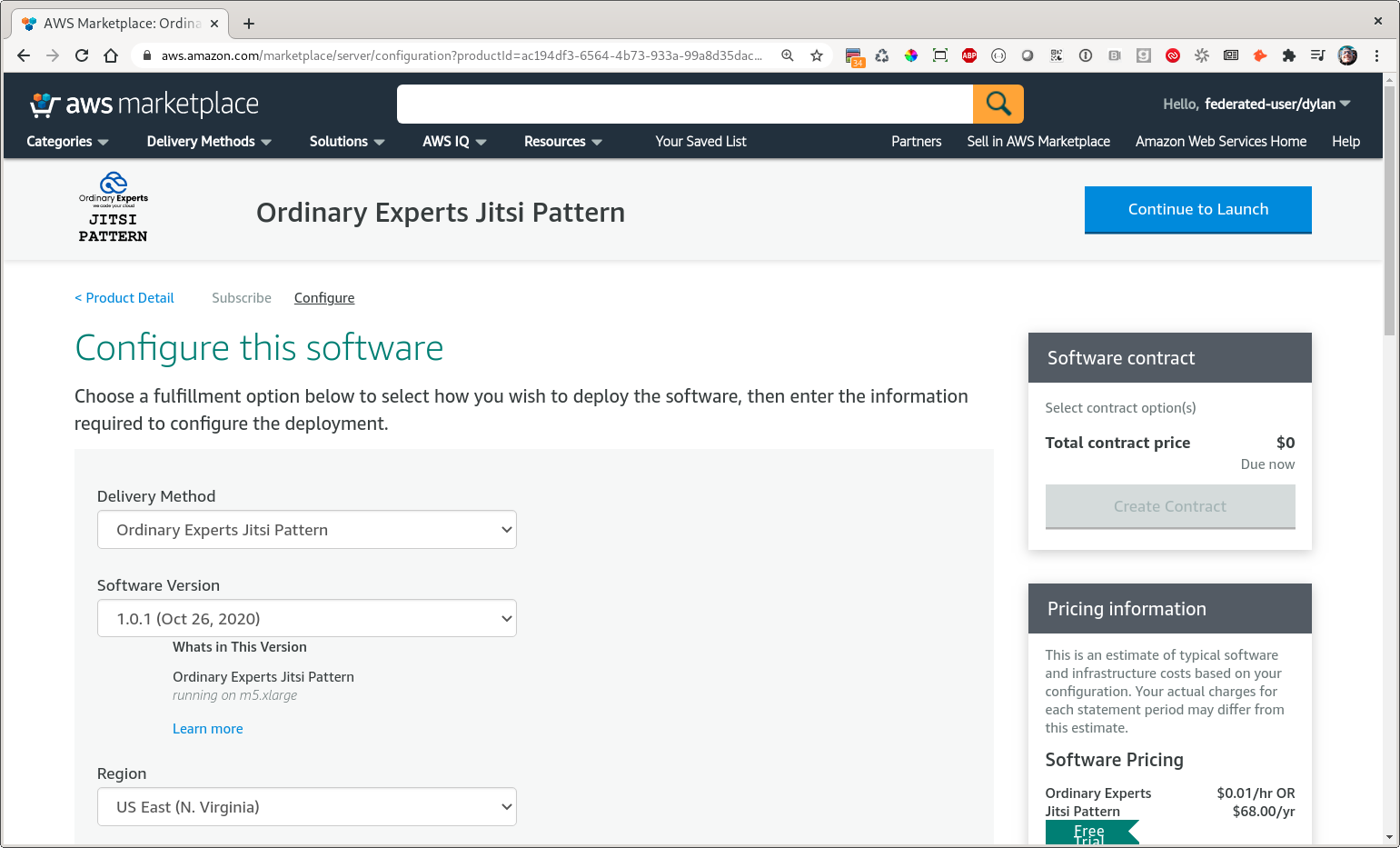Open the federated-user/dylan account dropdown

click(x=1256, y=105)
